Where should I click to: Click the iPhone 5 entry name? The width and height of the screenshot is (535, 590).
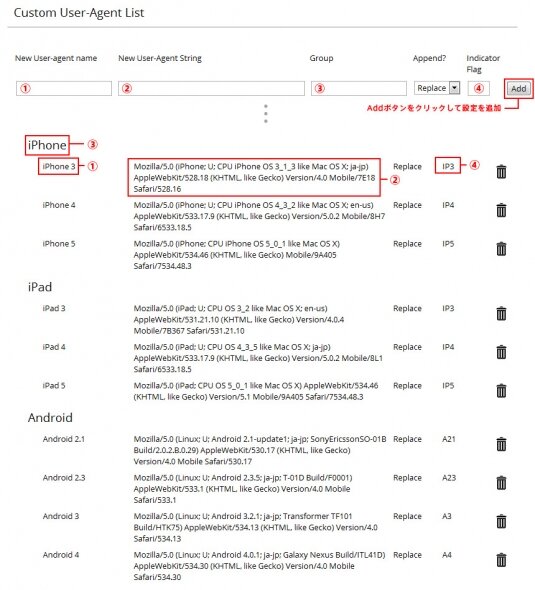(59, 244)
